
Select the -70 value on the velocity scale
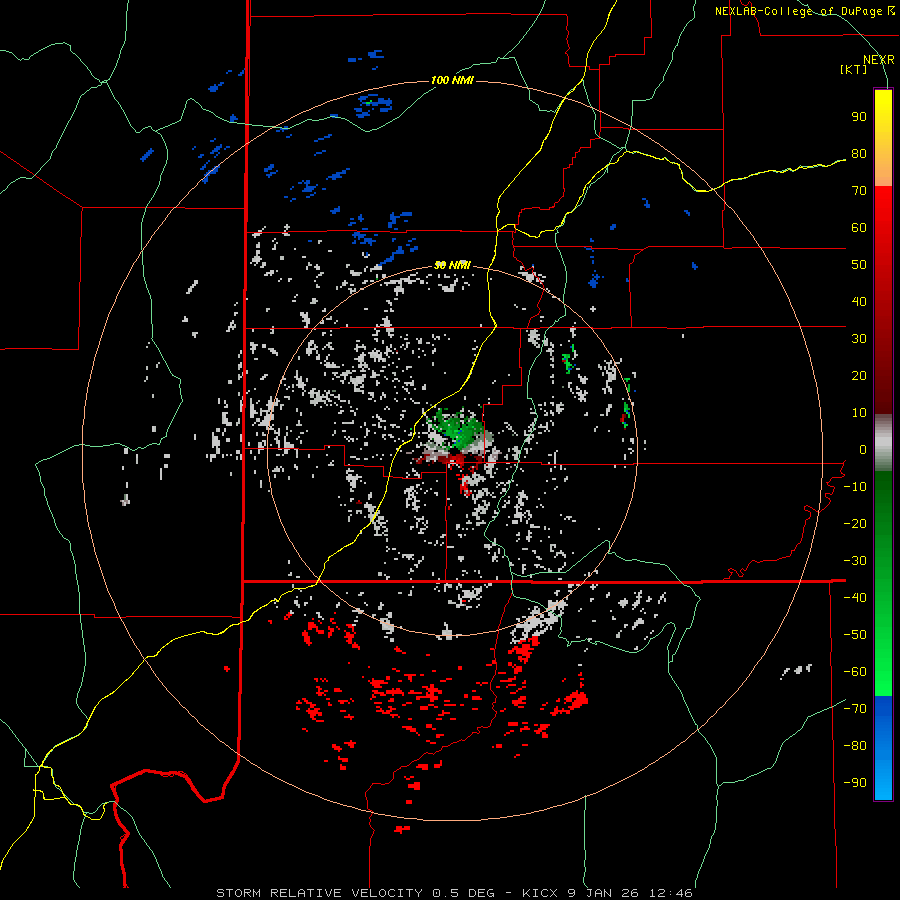[x=855, y=709]
